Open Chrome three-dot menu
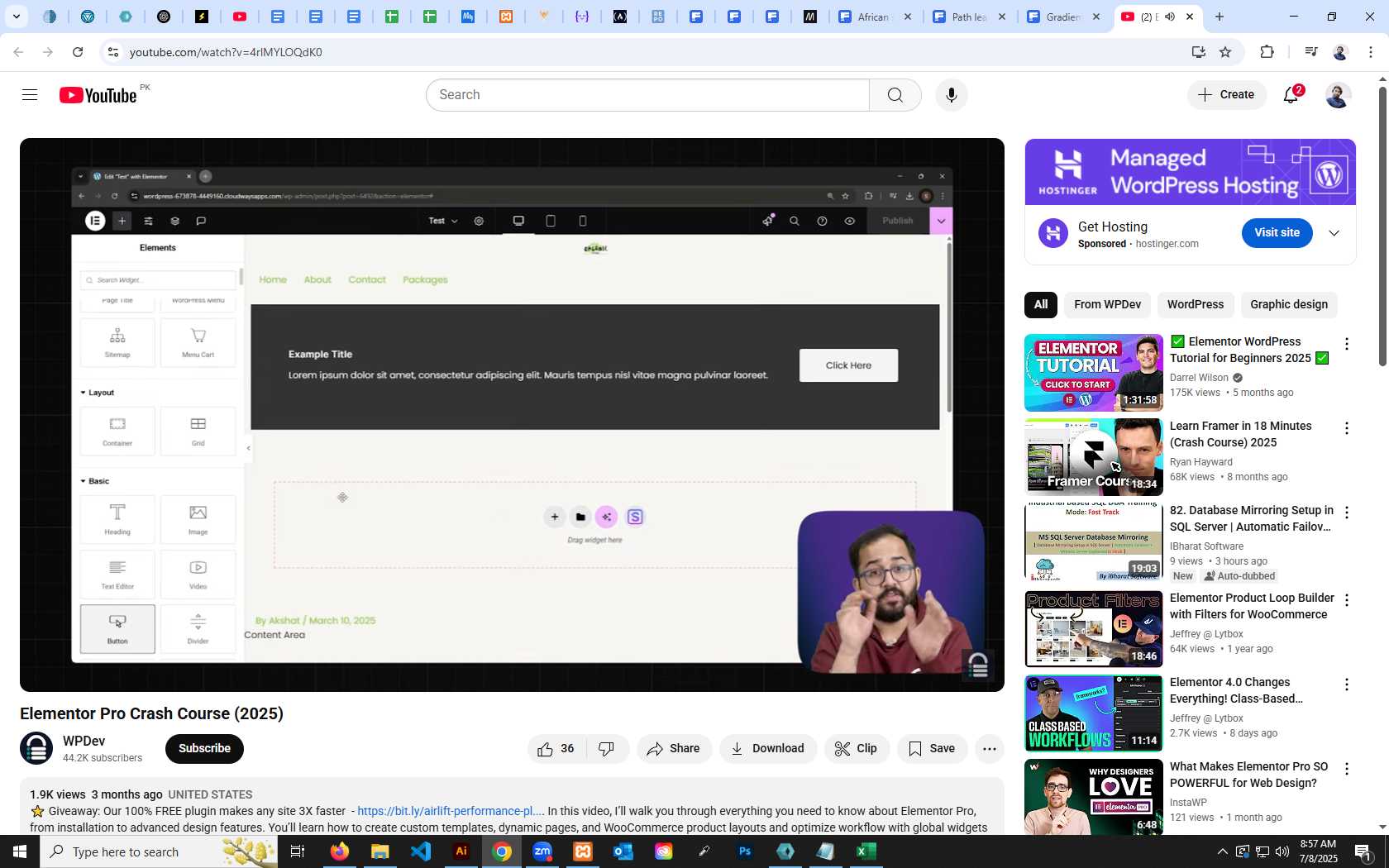 [1371, 52]
